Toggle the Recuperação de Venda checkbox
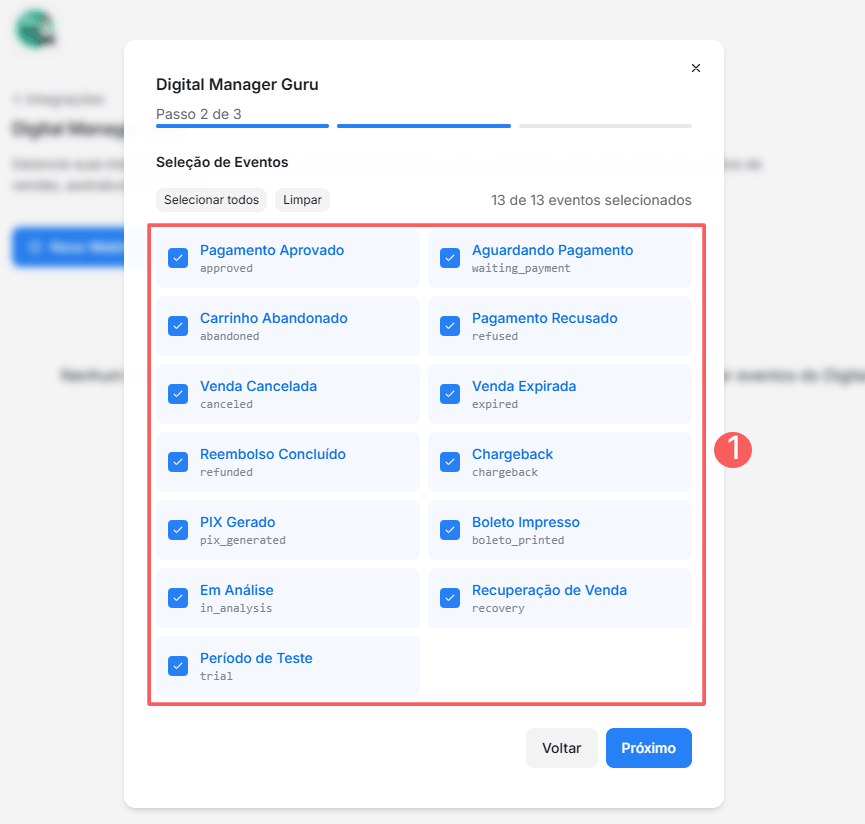Screen dimensions: 865x824 [x=450, y=598]
